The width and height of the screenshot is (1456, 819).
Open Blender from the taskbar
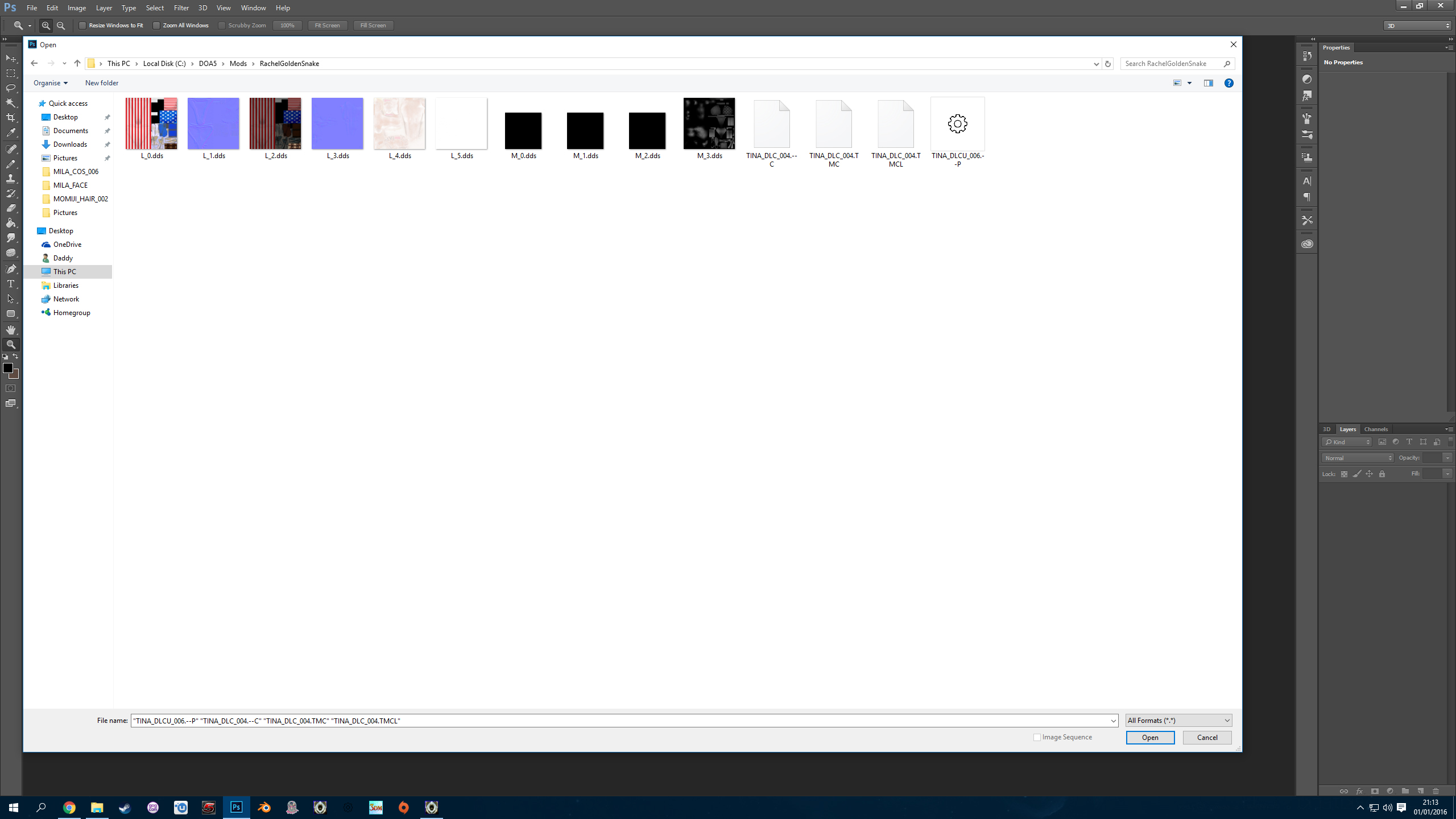(x=264, y=808)
